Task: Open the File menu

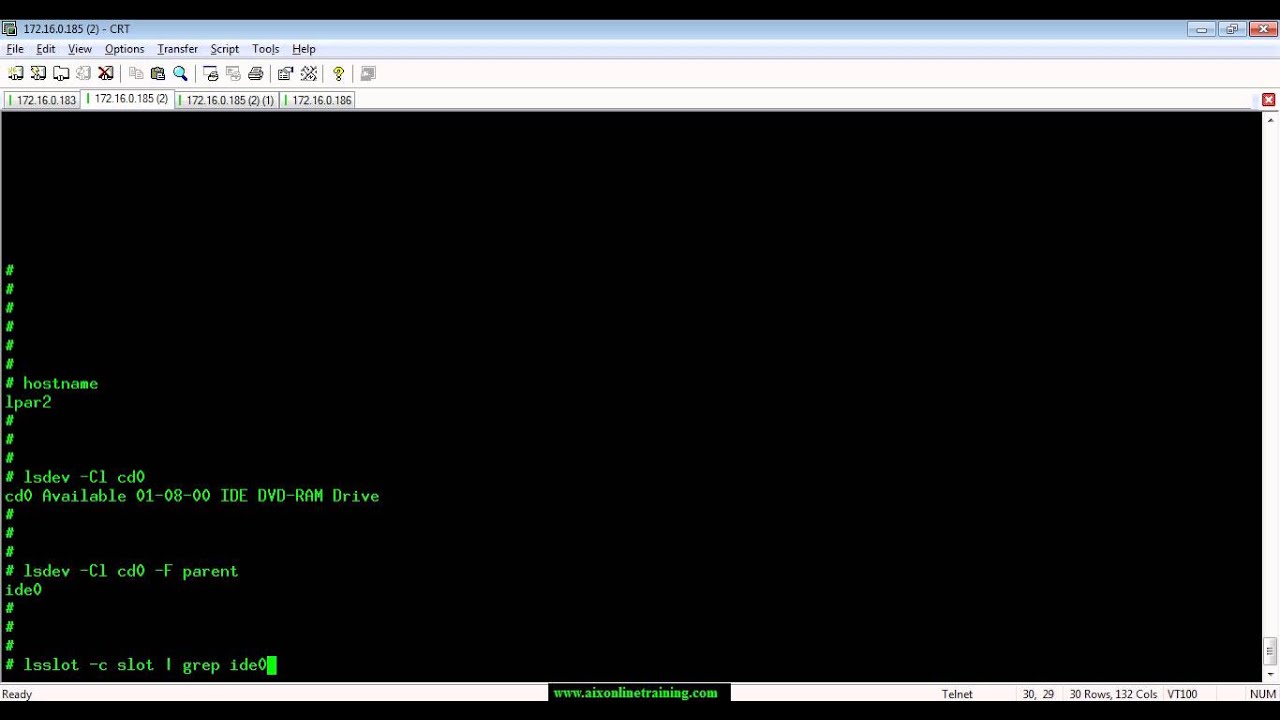Action: (15, 49)
